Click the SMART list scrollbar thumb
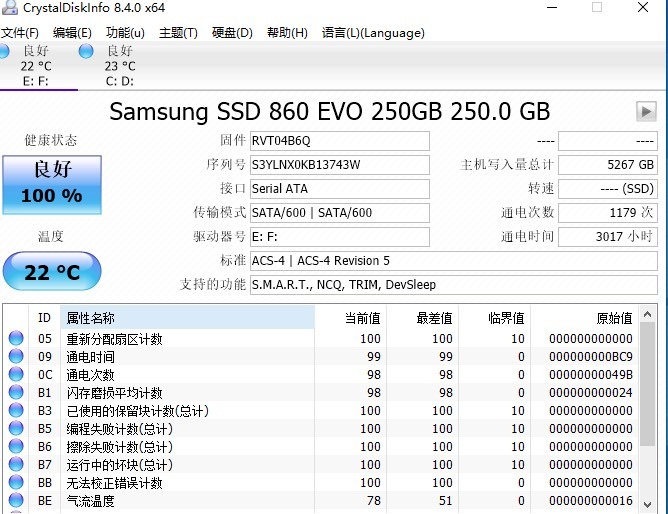The width and height of the screenshot is (668, 514). 648,384
